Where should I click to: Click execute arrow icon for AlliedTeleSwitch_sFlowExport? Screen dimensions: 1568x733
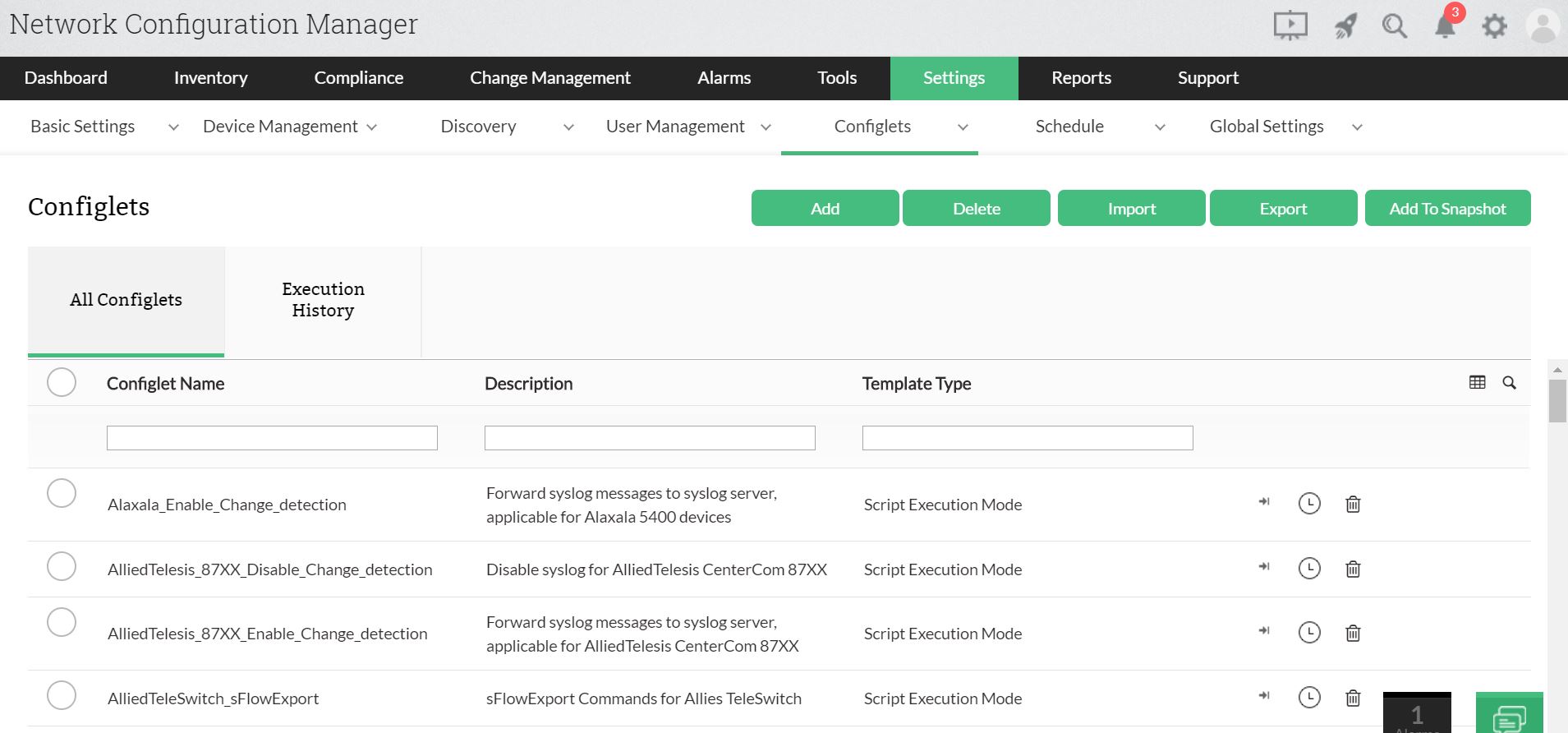[x=1264, y=696]
